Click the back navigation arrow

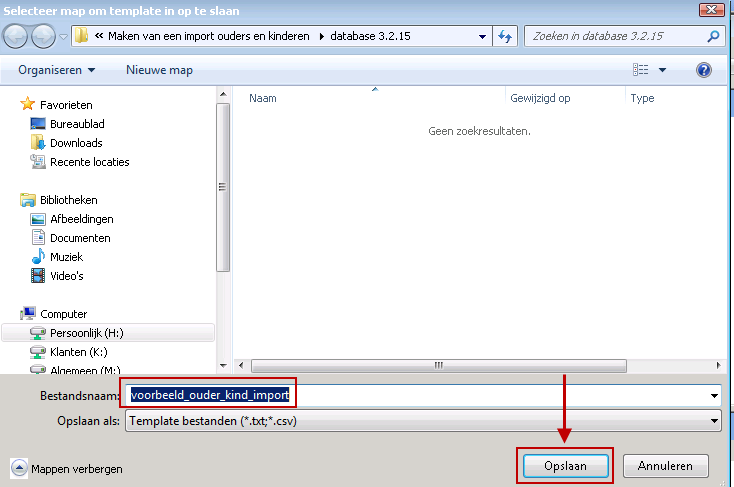tap(17, 37)
